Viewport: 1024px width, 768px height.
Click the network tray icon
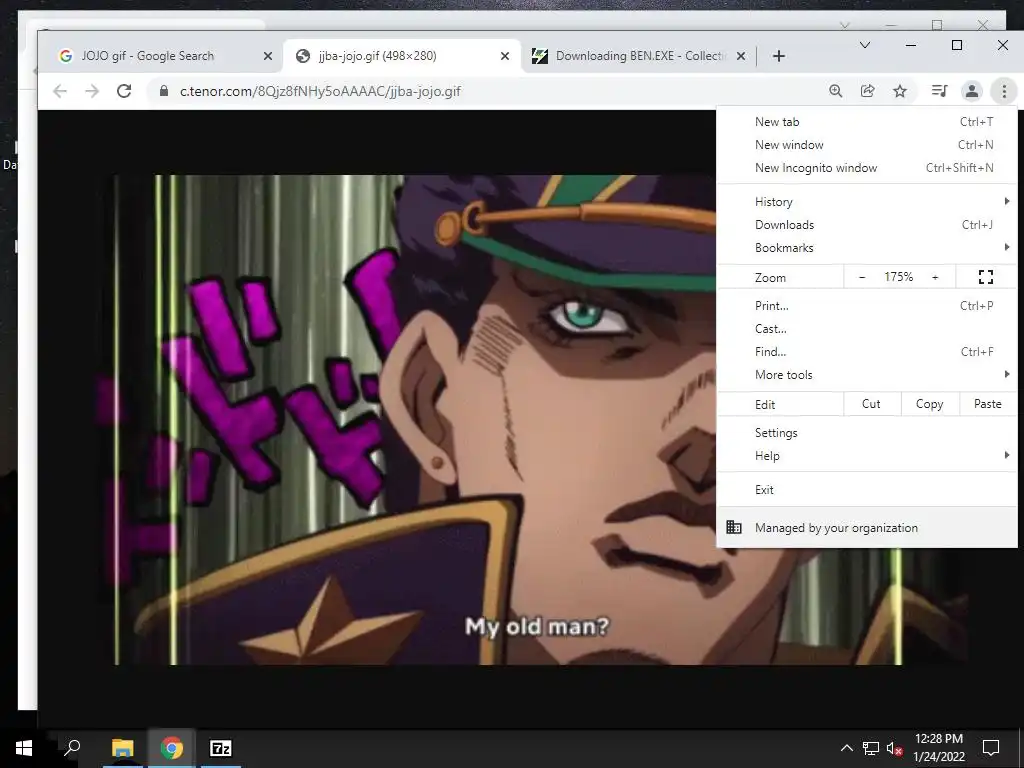(x=871, y=748)
